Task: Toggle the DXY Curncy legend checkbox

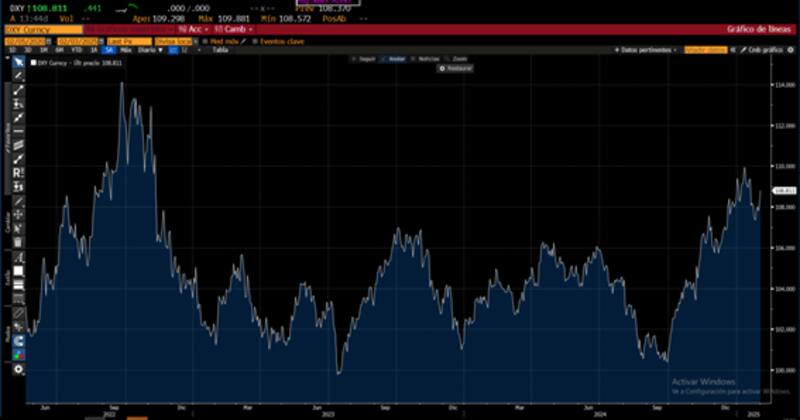Action: click(x=31, y=62)
